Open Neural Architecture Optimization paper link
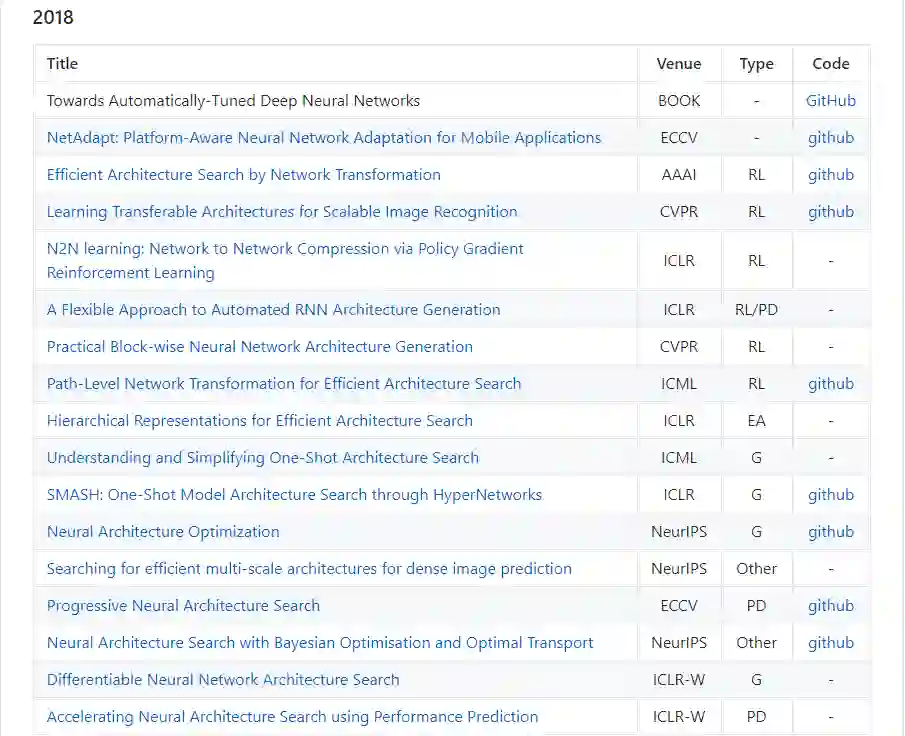This screenshot has width=905, height=736. click(163, 532)
